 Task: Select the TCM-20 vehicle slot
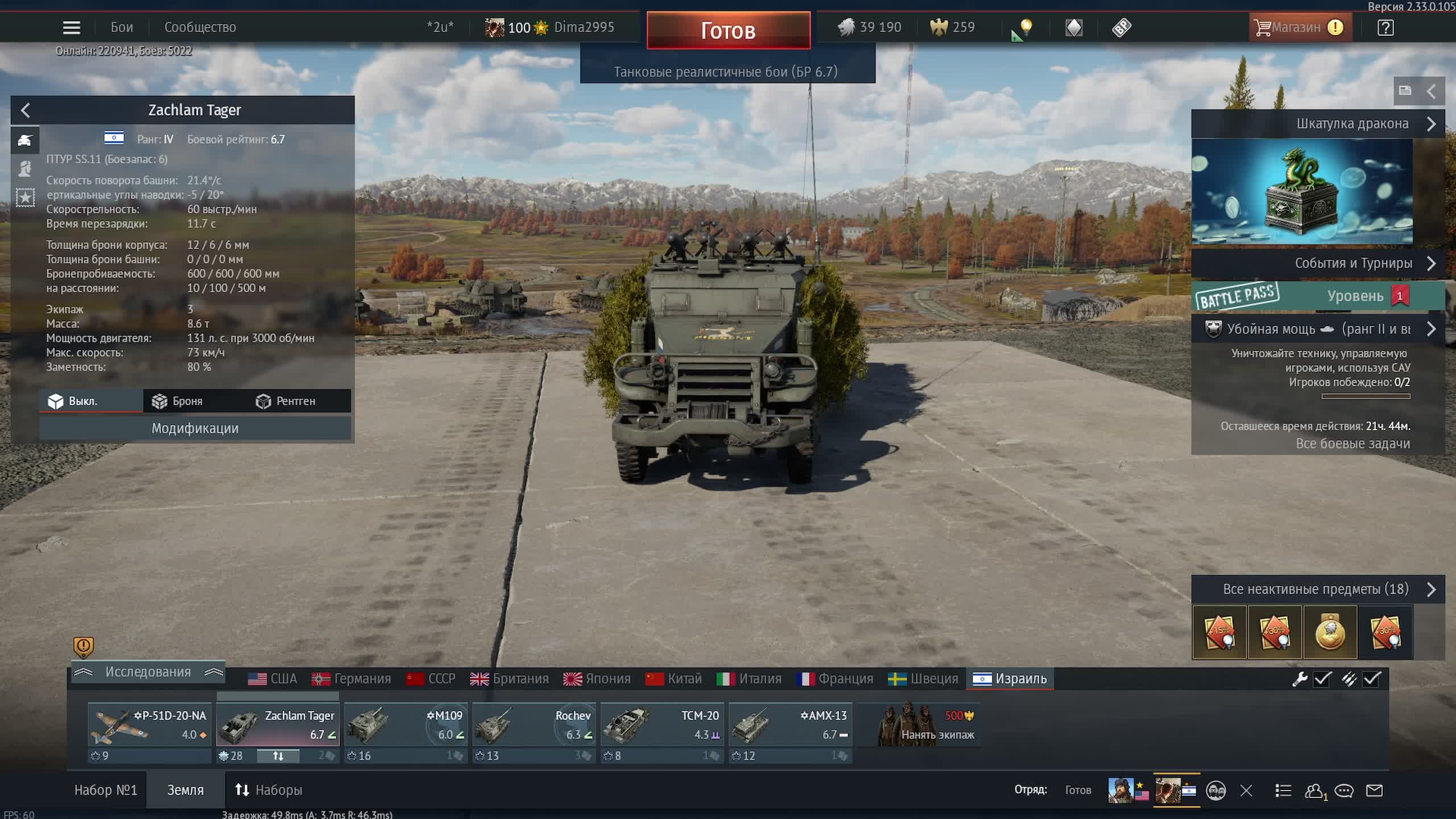662,725
